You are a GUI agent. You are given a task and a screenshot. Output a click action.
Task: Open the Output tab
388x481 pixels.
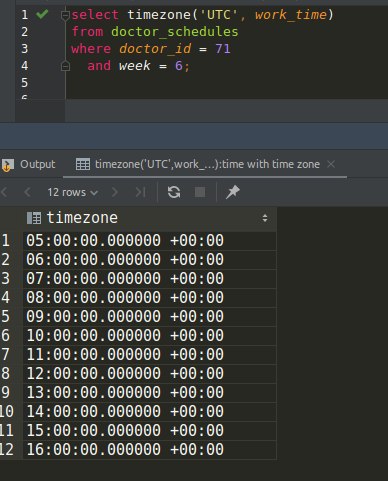[29, 164]
